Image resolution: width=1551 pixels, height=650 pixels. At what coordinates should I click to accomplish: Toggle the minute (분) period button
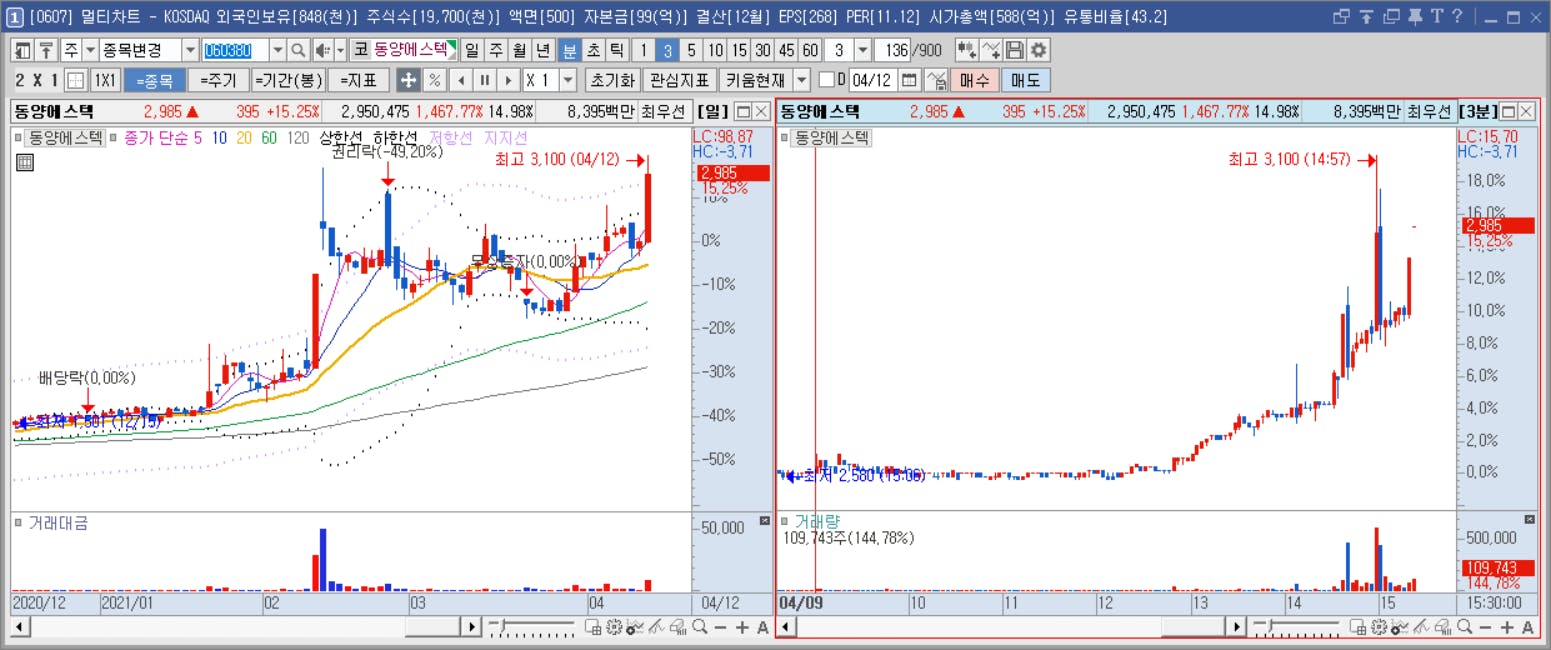point(569,50)
